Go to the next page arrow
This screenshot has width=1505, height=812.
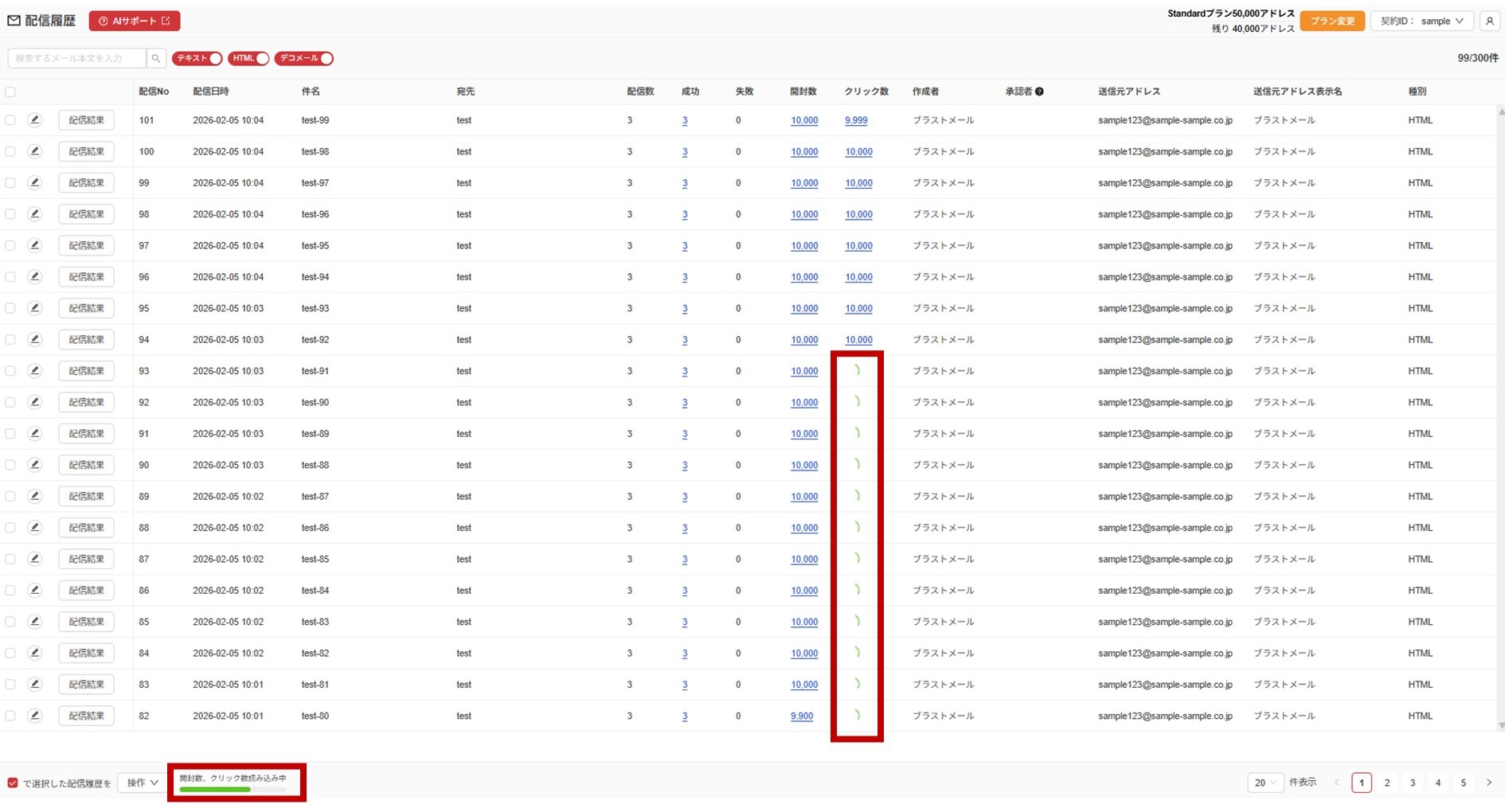1488,783
